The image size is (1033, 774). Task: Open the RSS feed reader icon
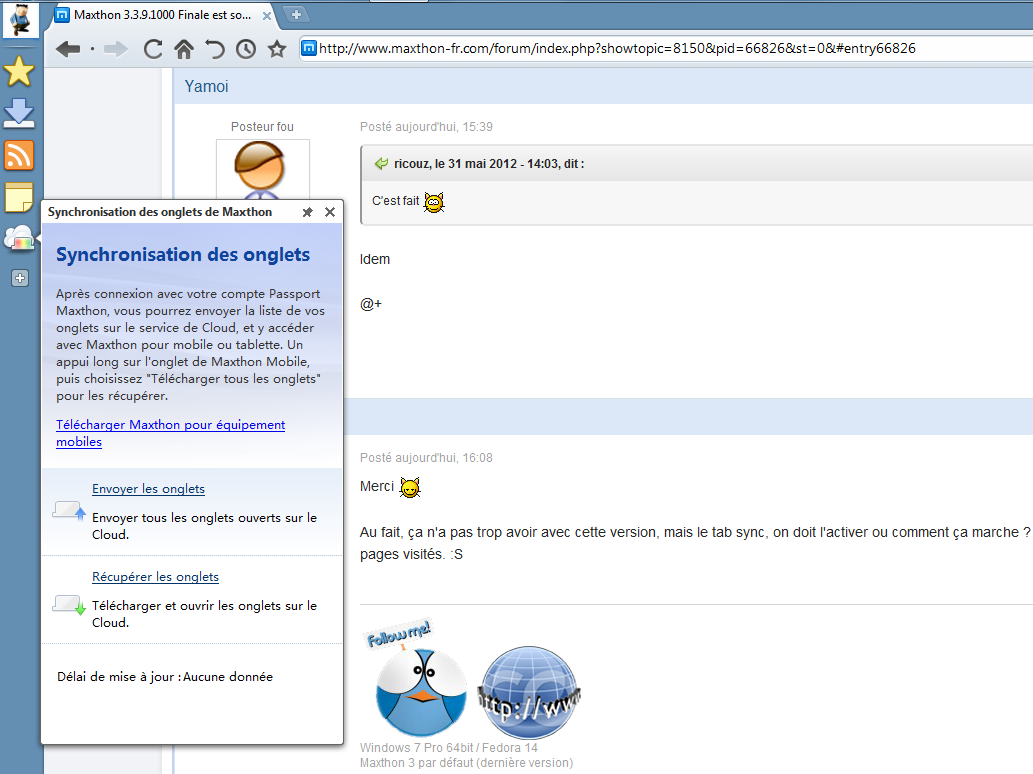(19, 156)
